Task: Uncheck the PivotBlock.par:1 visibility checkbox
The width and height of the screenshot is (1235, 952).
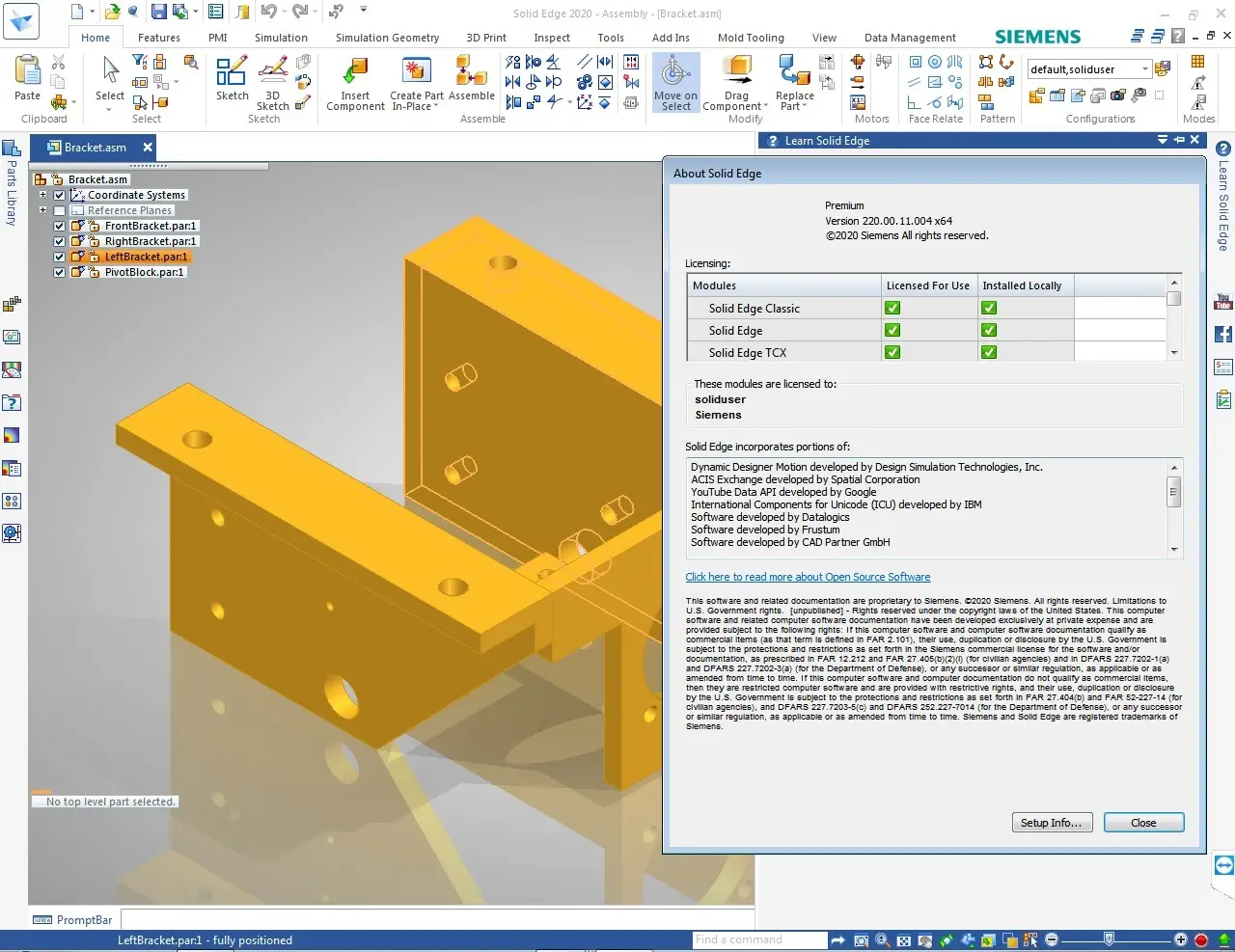Action: pyautogui.click(x=60, y=272)
